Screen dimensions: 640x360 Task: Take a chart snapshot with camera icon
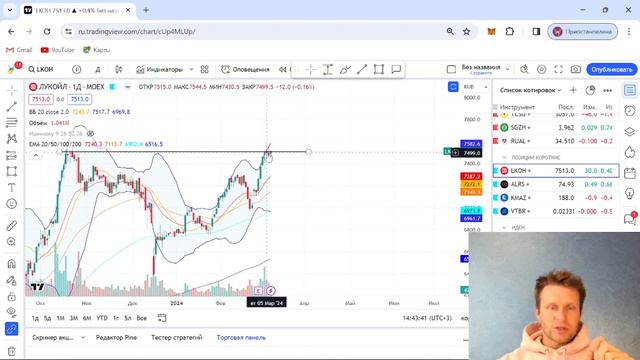point(576,69)
